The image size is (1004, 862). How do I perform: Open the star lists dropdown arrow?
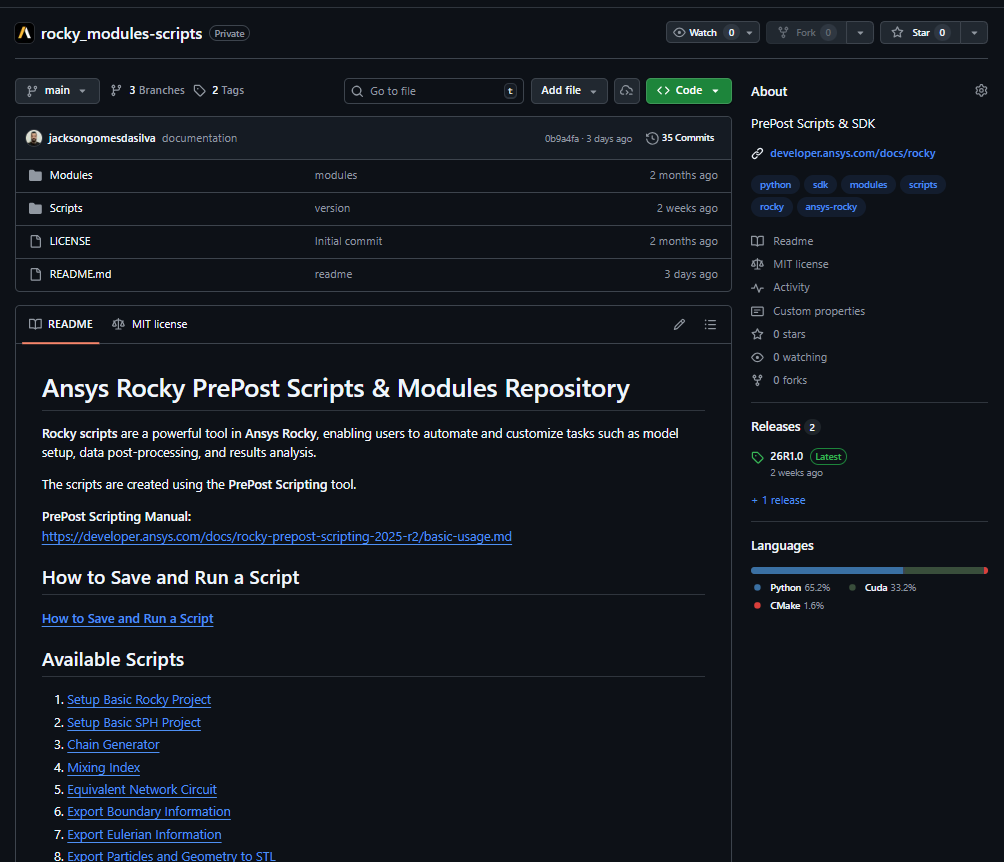pos(974,33)
